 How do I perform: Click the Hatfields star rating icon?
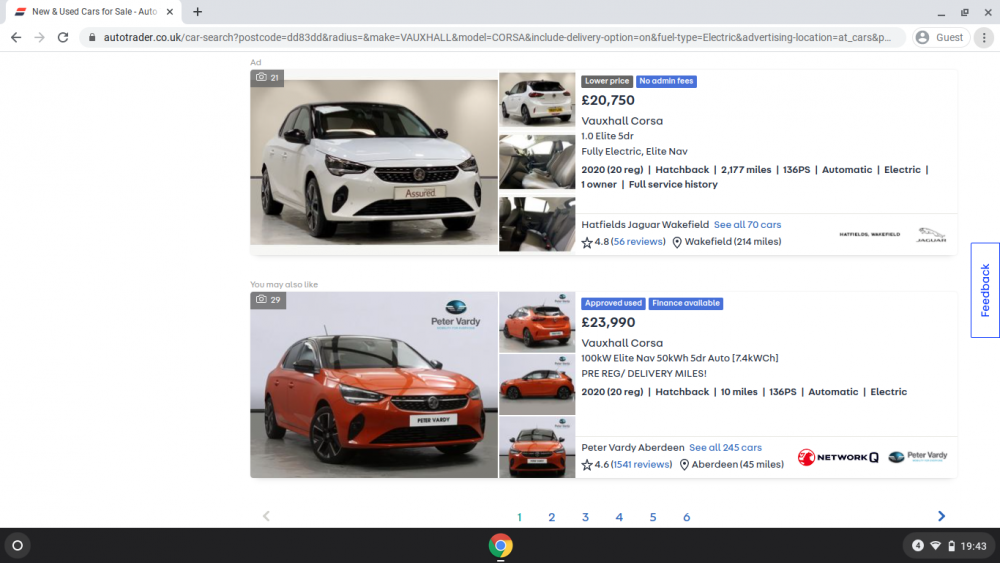[x=587, y=242]
